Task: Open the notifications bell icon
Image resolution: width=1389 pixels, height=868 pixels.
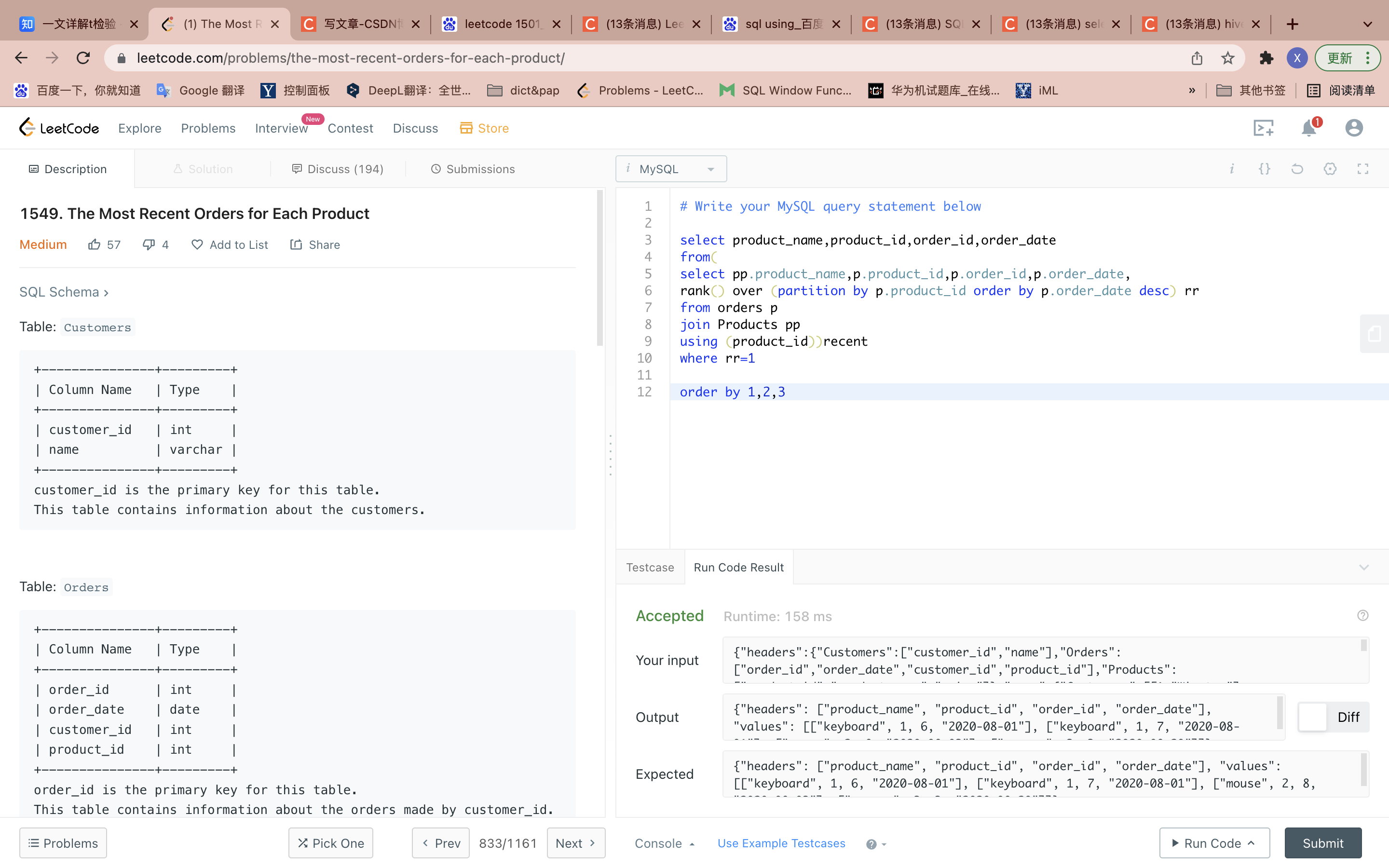Action: tap(1308, 127)
